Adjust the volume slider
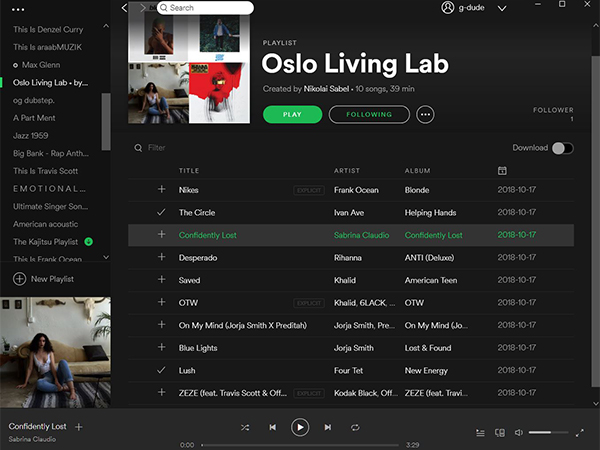 (x=548, y=432)
